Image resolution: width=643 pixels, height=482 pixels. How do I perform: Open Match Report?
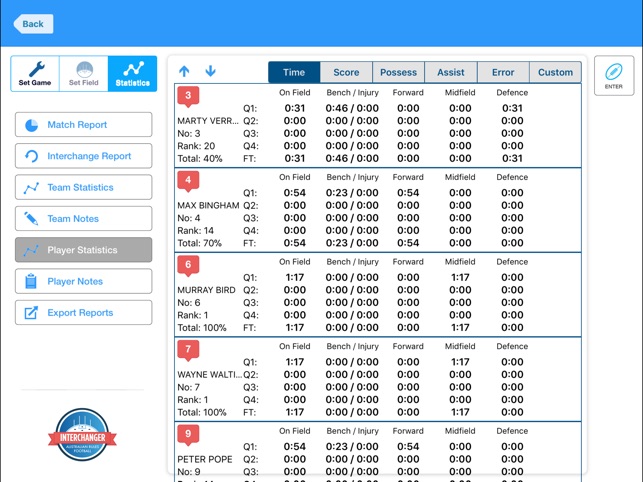click(84, 125)
